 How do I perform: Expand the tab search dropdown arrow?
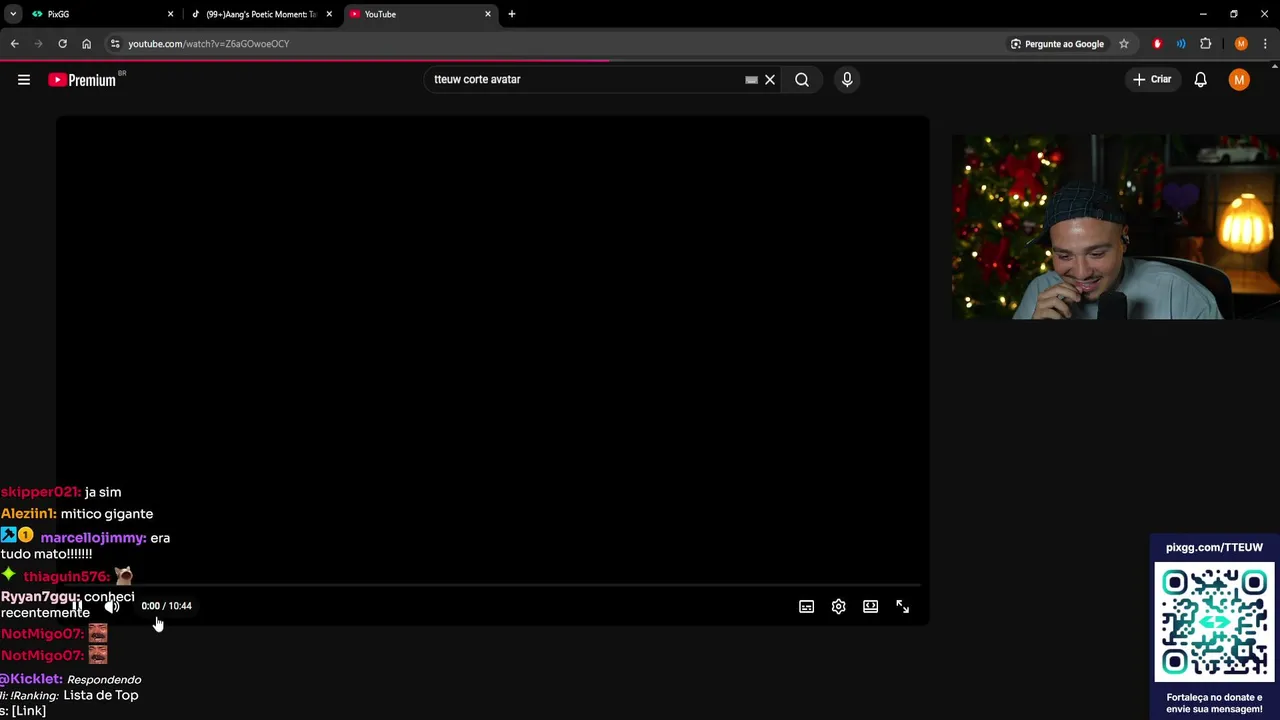[13, 14]
